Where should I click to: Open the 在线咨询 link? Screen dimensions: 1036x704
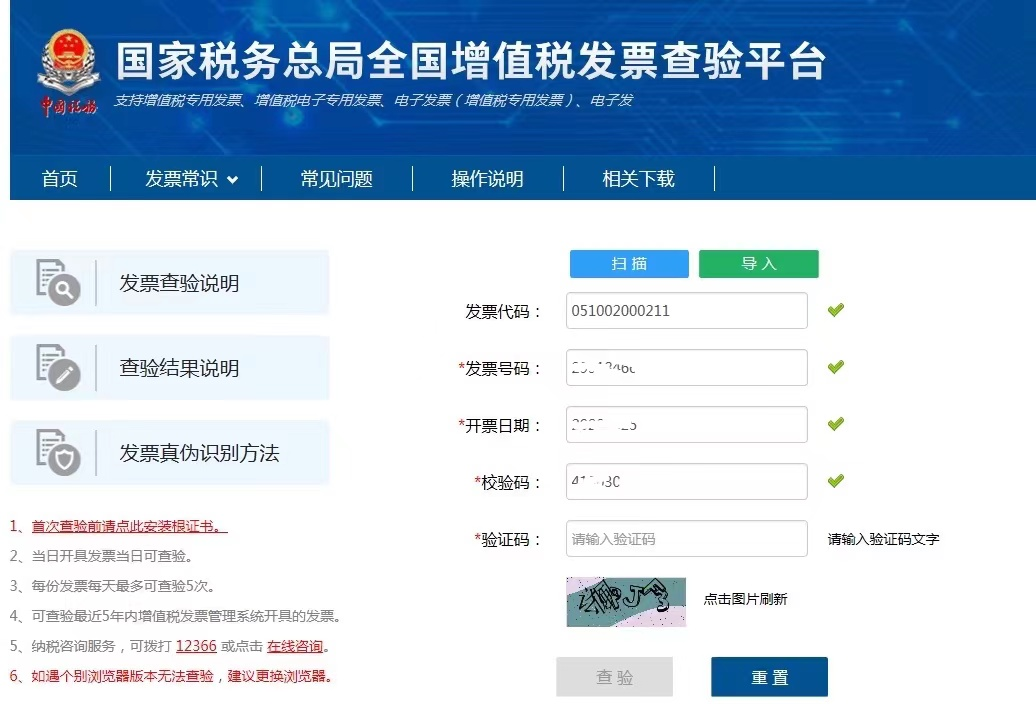coord(296,646)
